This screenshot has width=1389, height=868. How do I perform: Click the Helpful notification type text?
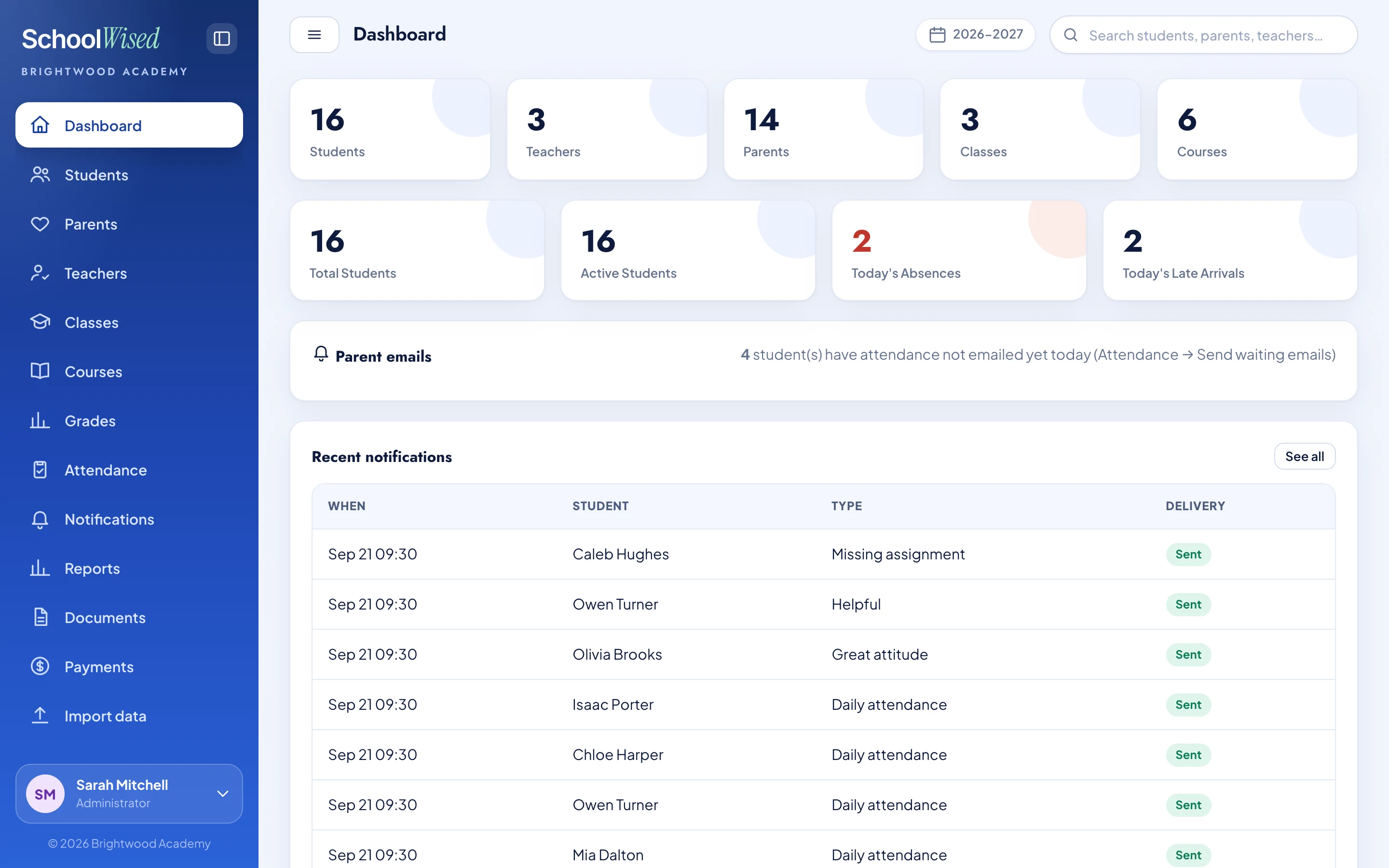856,604
